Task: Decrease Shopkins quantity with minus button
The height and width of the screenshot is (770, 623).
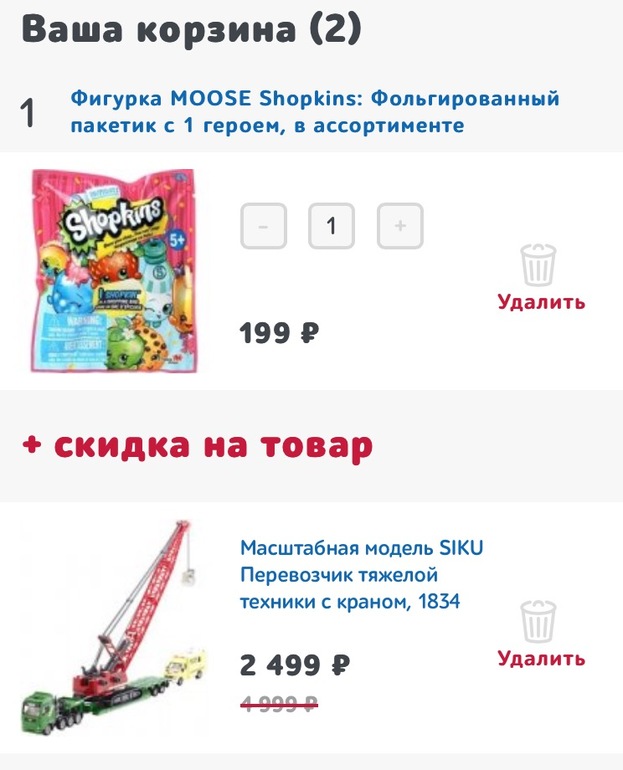Action: tap(264, 226)
